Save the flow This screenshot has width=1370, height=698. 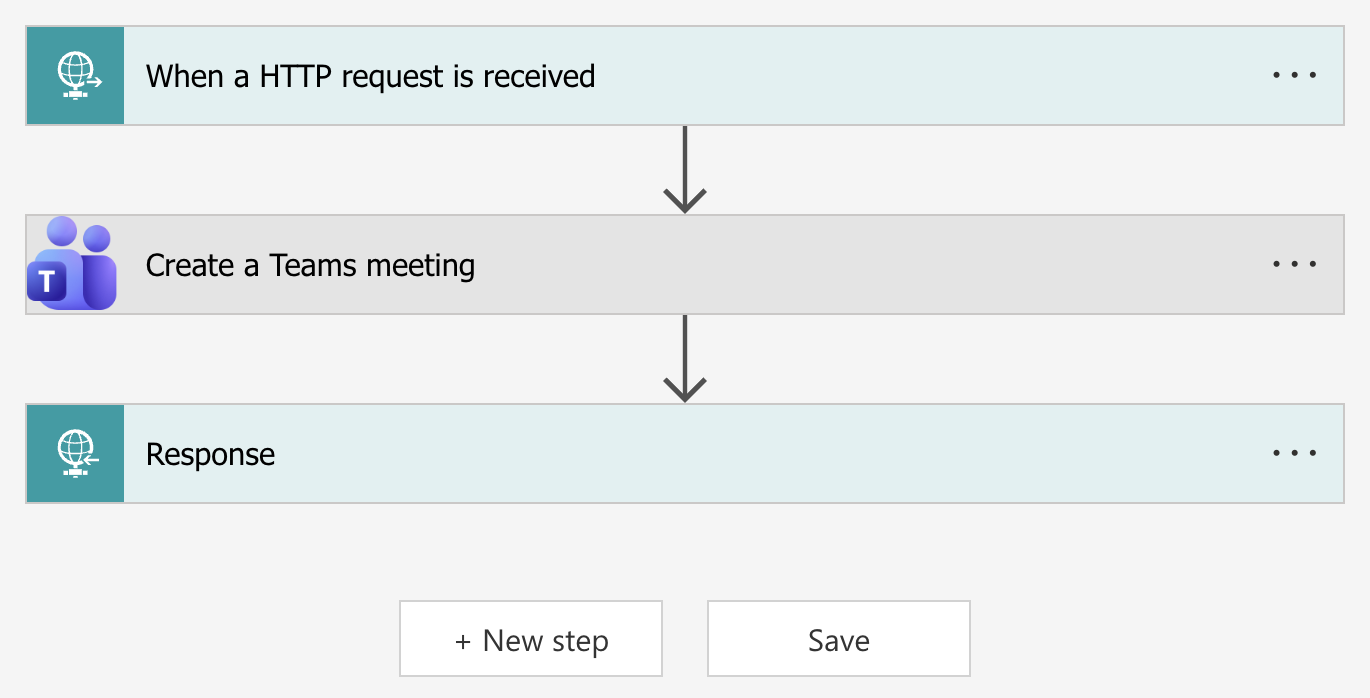point(839,640)
